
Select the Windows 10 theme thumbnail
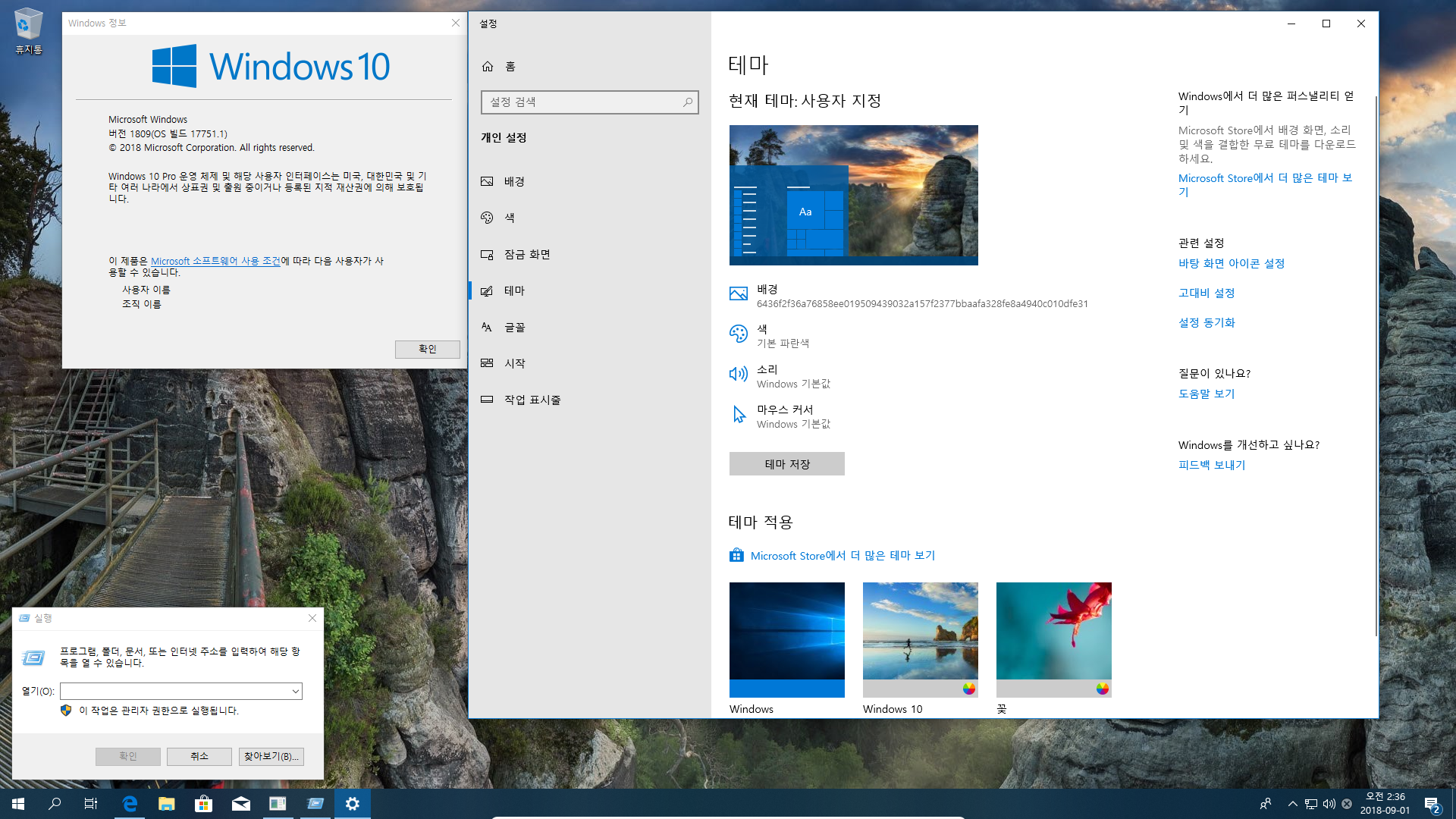[921, 640]
